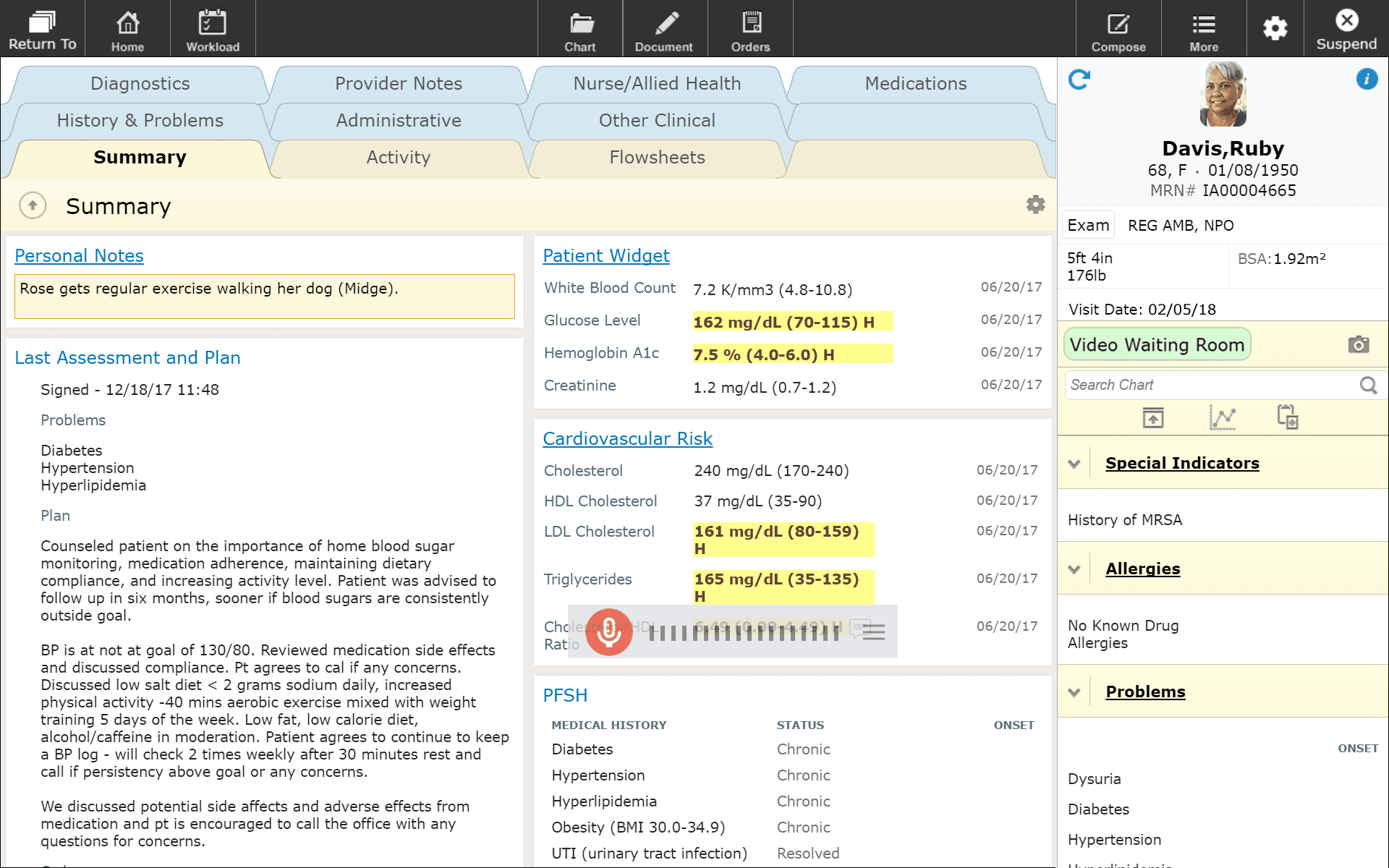1389x868 pixels.
Task: Click the upload/export chart icon
Action: (x=1153, y=418)
